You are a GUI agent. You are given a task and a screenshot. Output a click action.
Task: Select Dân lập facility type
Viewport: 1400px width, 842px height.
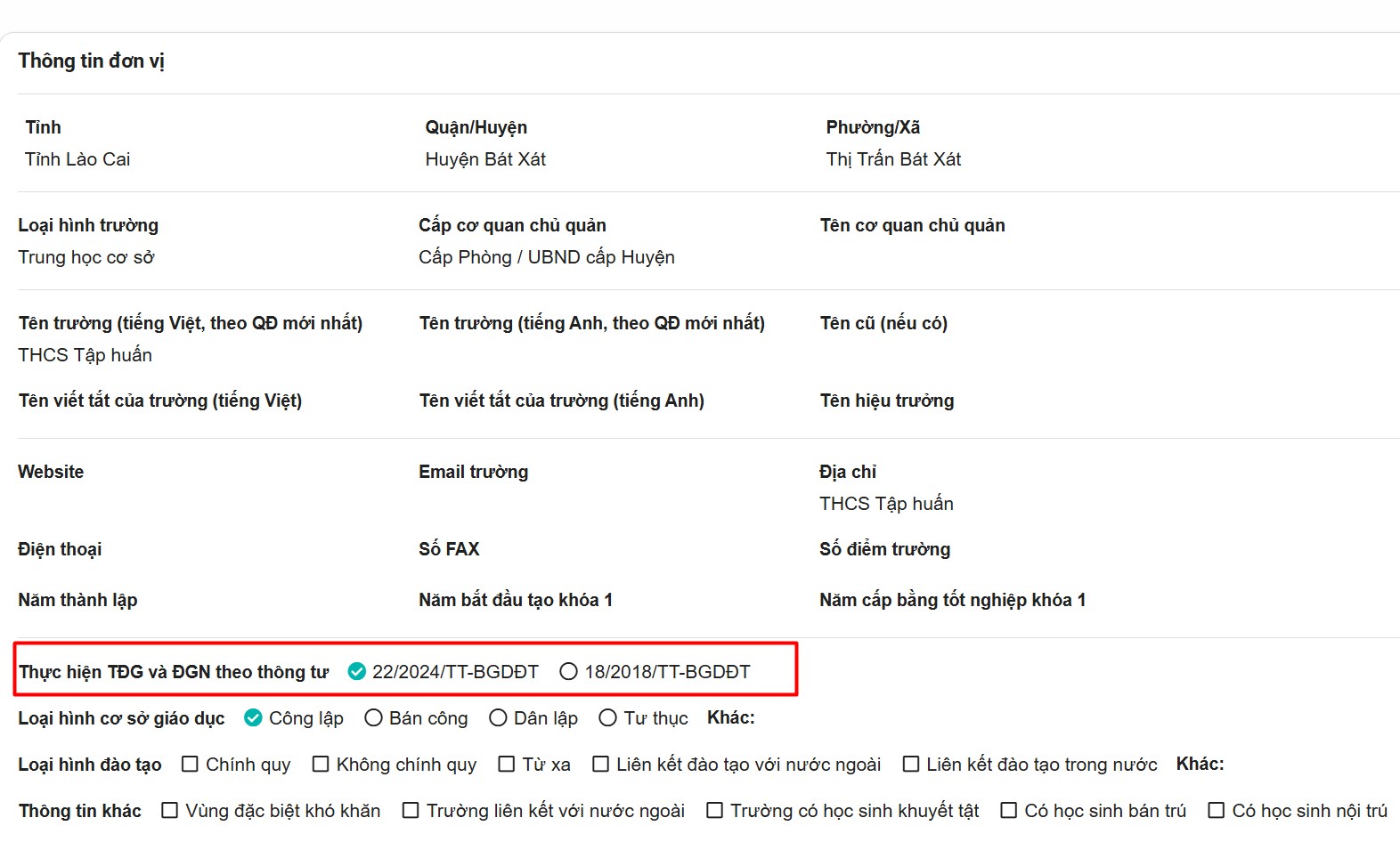(x=498, y=718)
